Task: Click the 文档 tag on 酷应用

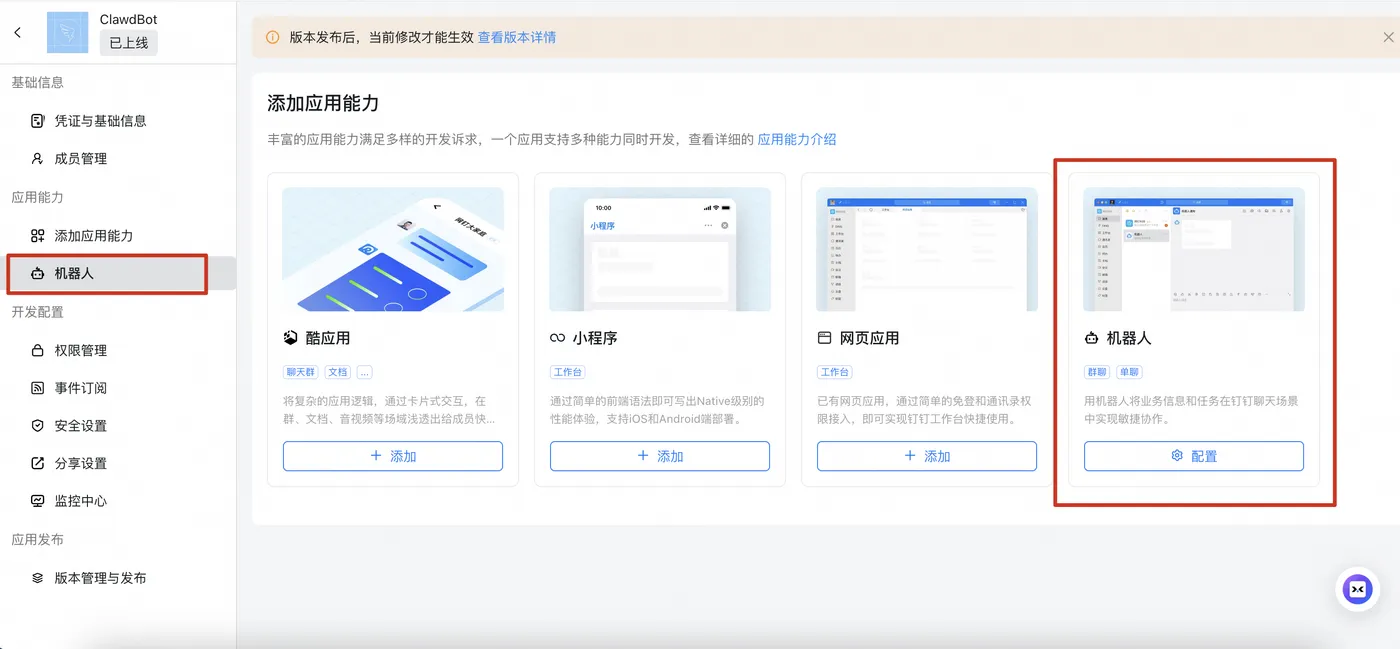Action: (338, 372)
